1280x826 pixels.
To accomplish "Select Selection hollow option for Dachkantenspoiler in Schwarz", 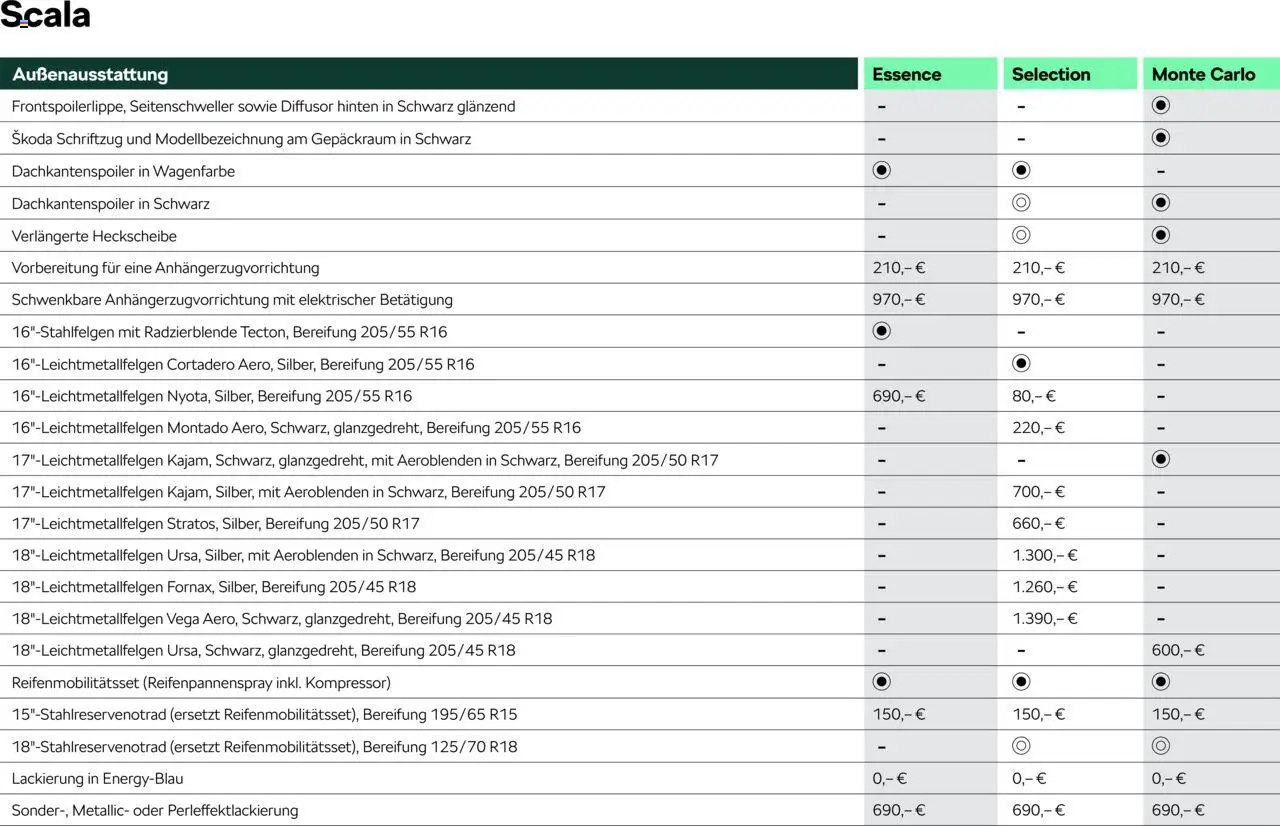I will click(x=1021, y=203).
